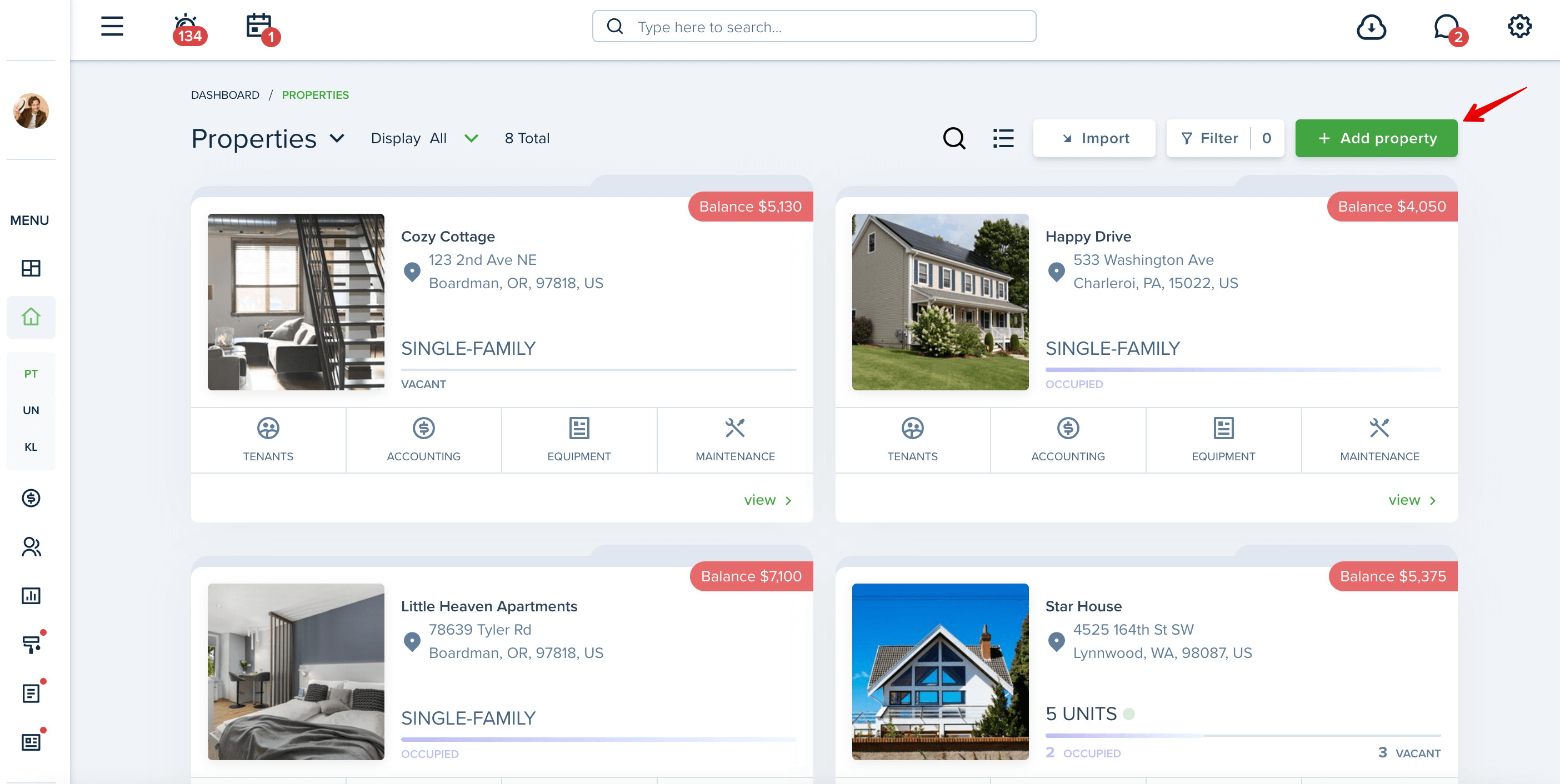Open Accounting for Happy Drive

click(x=1068, y=440)
